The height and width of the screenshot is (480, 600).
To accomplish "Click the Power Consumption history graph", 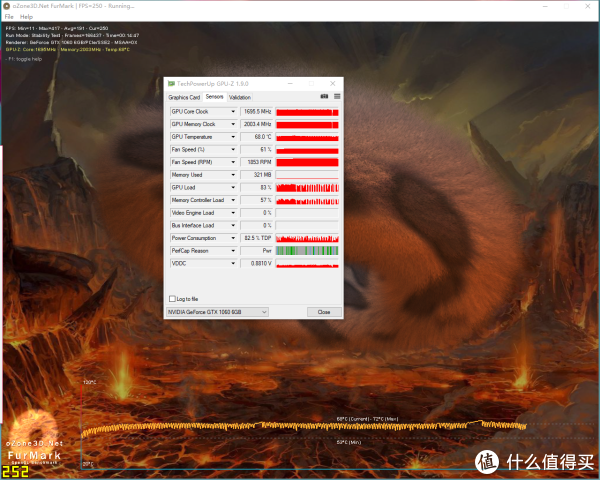I will coord(307,238).
